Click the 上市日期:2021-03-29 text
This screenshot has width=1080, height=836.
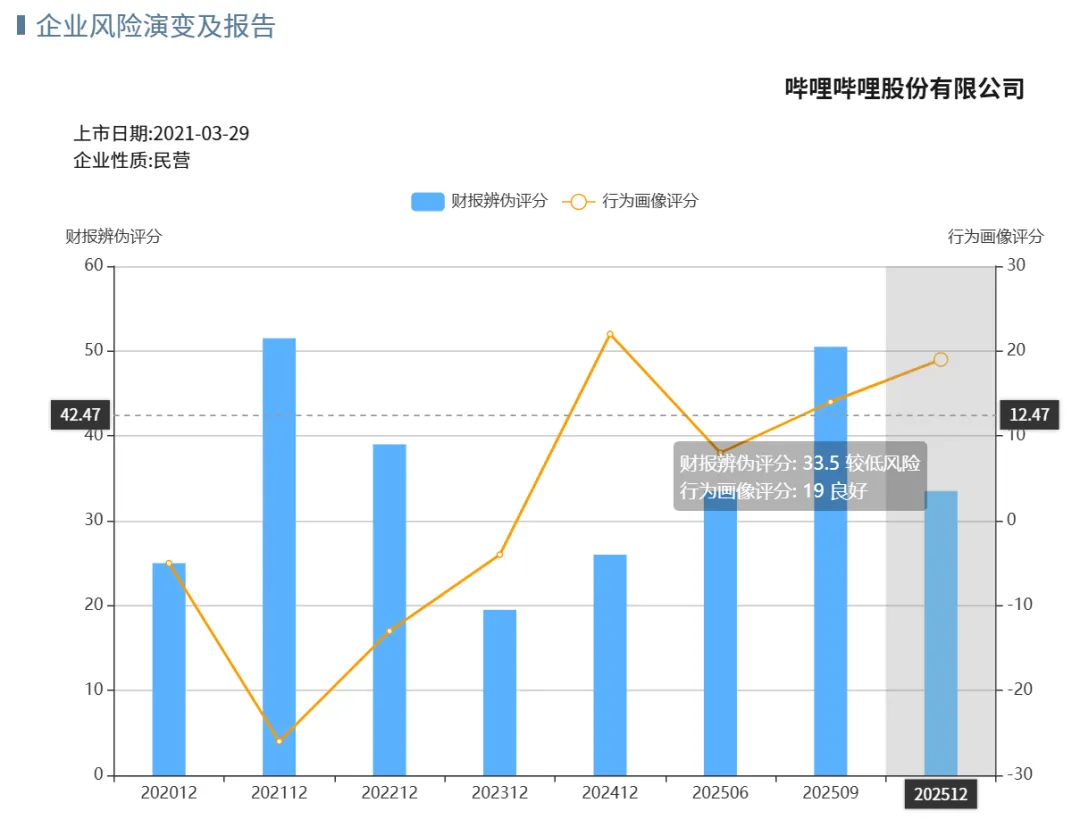(161, 134)
